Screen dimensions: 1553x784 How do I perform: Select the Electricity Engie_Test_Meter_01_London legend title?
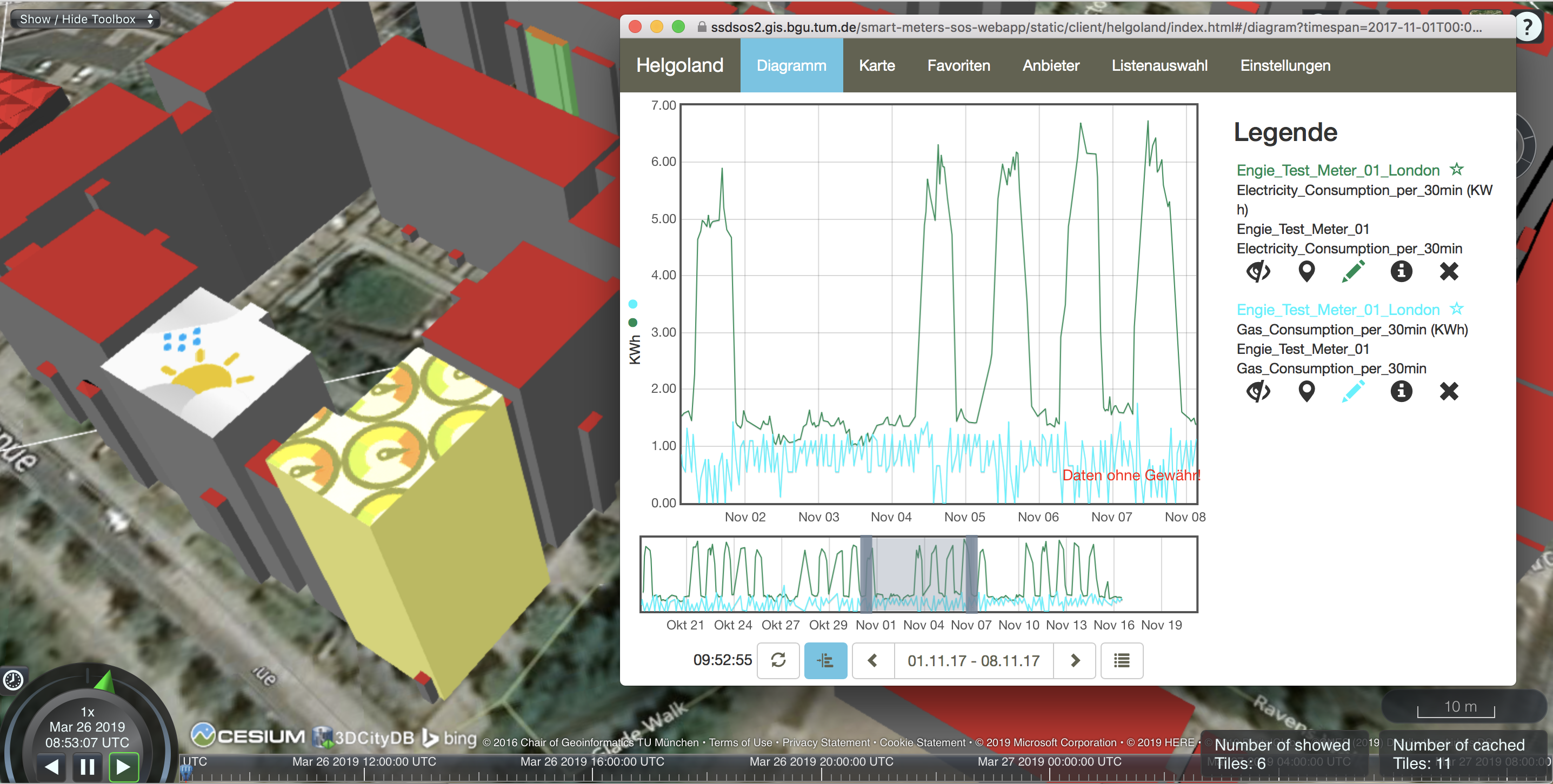click(1338, 171)
